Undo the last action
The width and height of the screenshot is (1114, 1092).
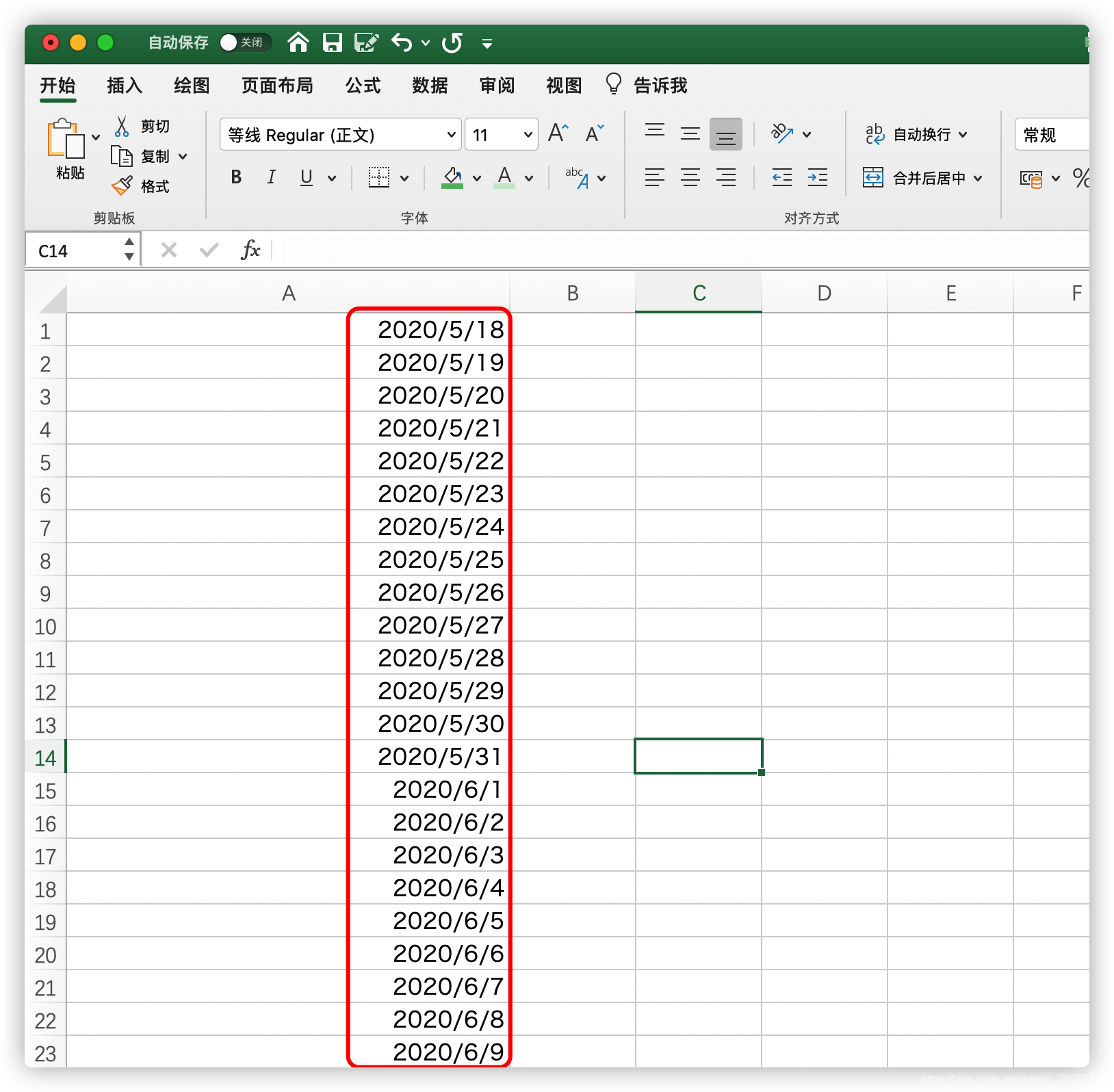click(402, 42)
